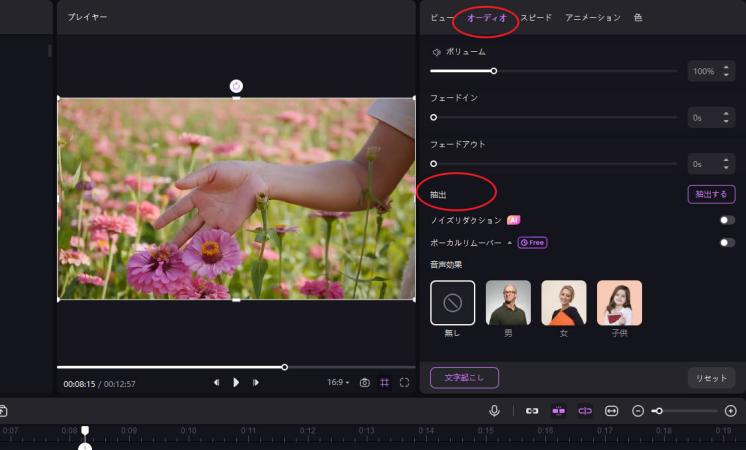Play the video preview

[236, 382]
